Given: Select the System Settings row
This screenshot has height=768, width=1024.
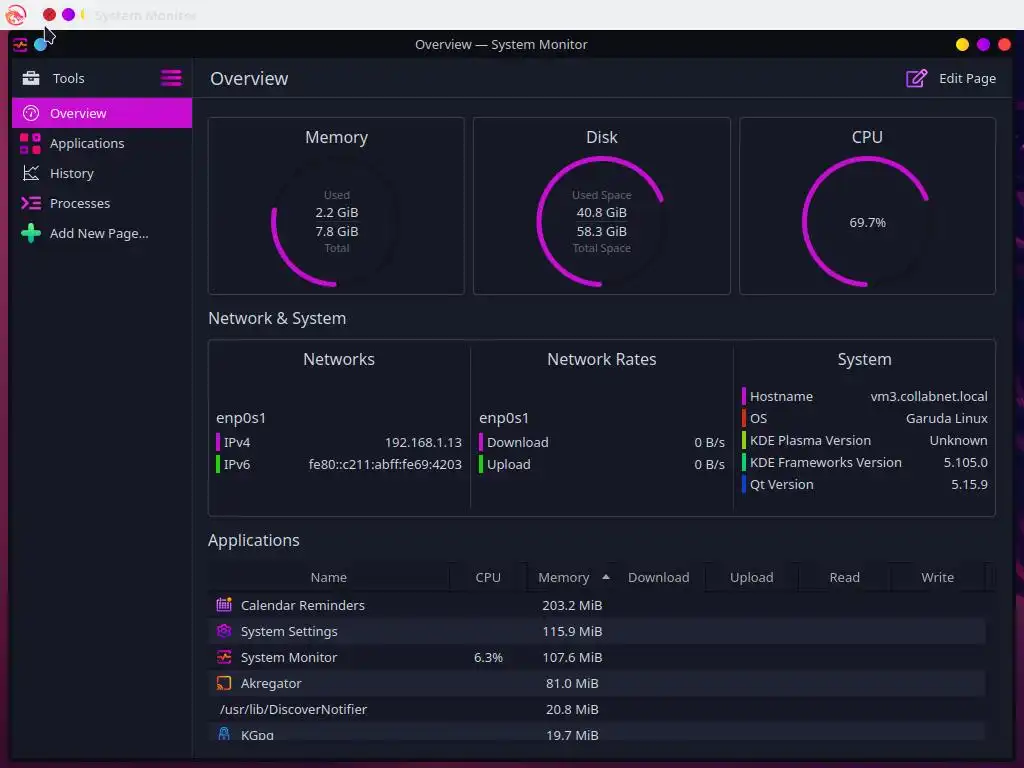Looking at the screenshot, I should pos(597,632).
